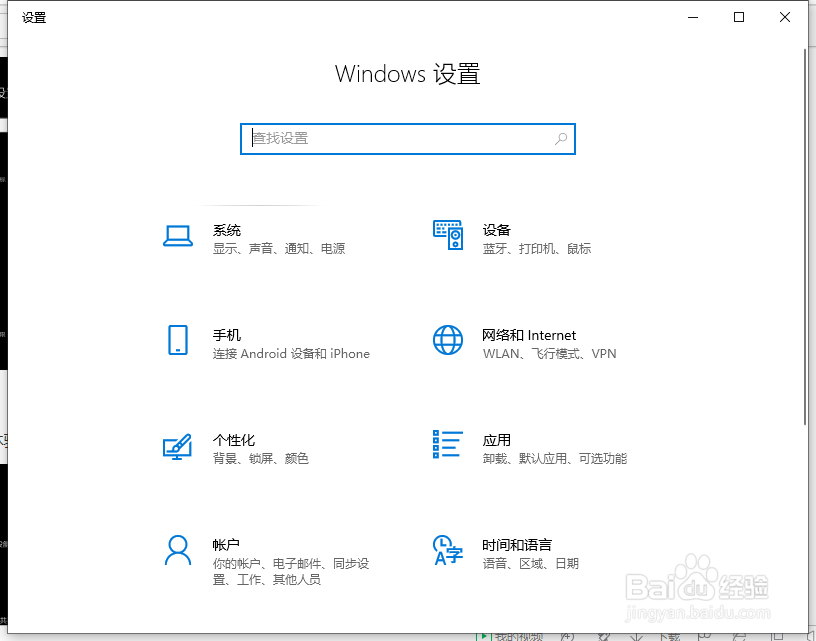Select the laptop icon for 系统 settings
816x641 pixels.
(177, 236)
